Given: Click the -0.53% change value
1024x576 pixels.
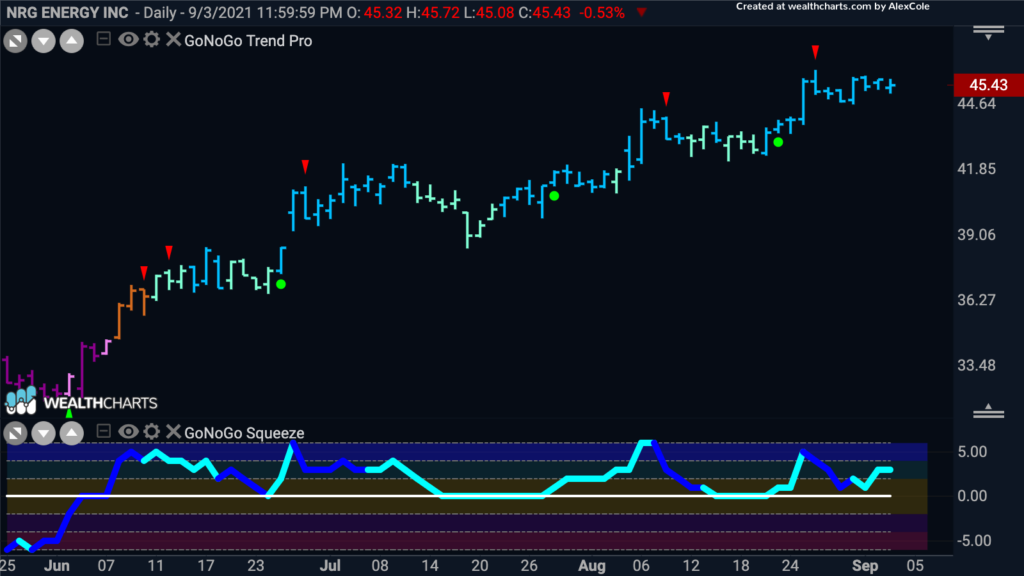Looking at the screenshot, I should pyautogui.click(x=601, y=13).
